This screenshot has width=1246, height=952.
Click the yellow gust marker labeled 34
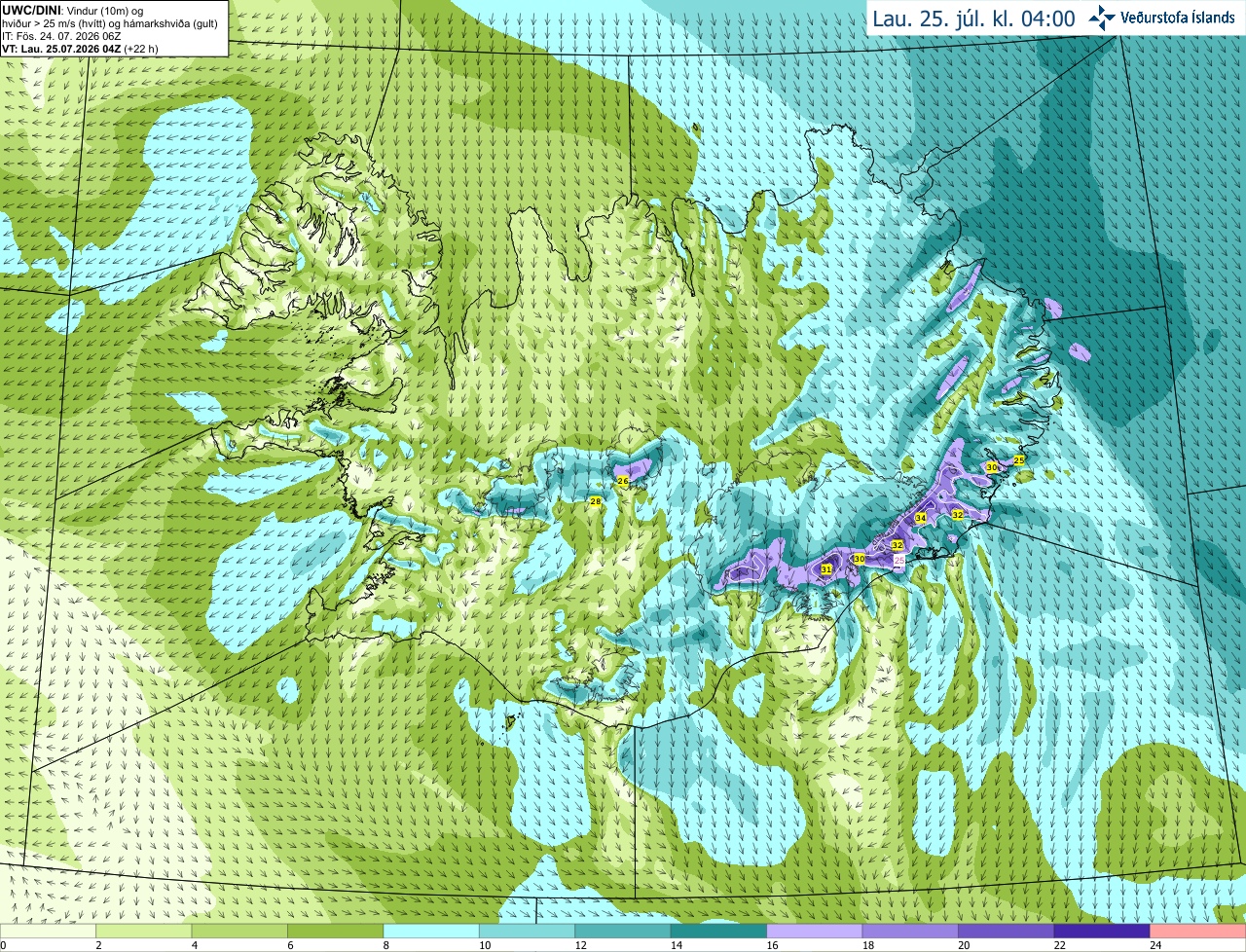click(921, 518)
